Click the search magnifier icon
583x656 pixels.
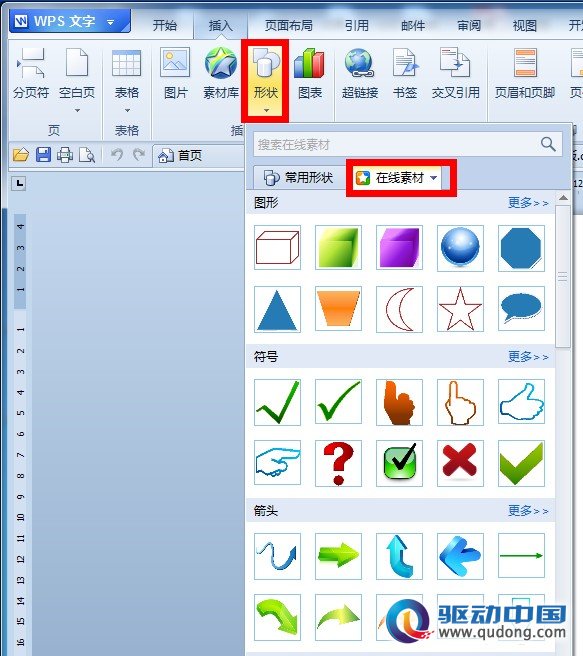(548, 144)
